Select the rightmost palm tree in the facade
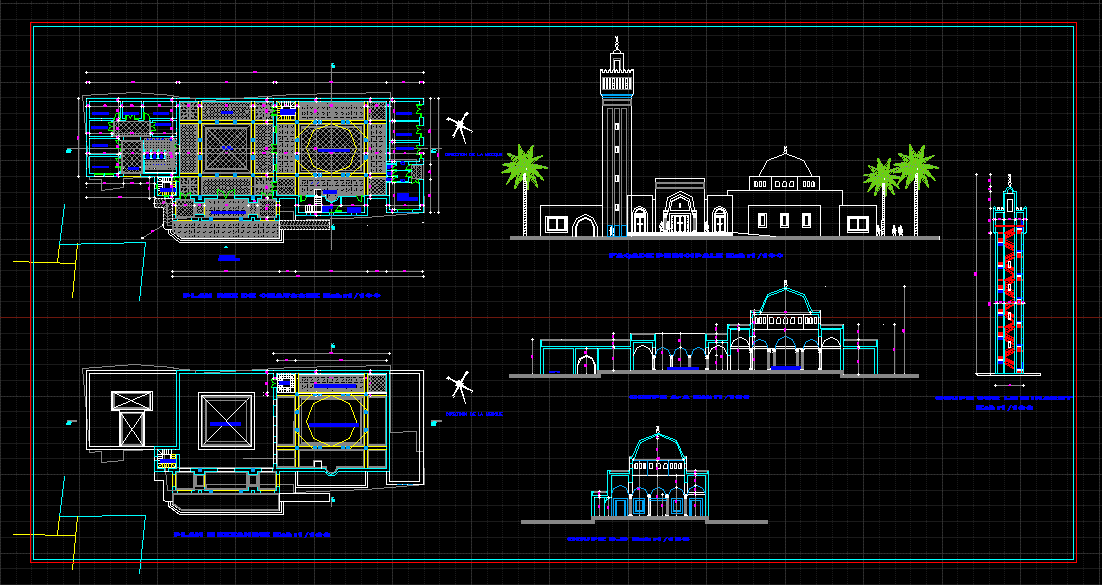This screenshot has width=1102, height=585. coord(916,190)
